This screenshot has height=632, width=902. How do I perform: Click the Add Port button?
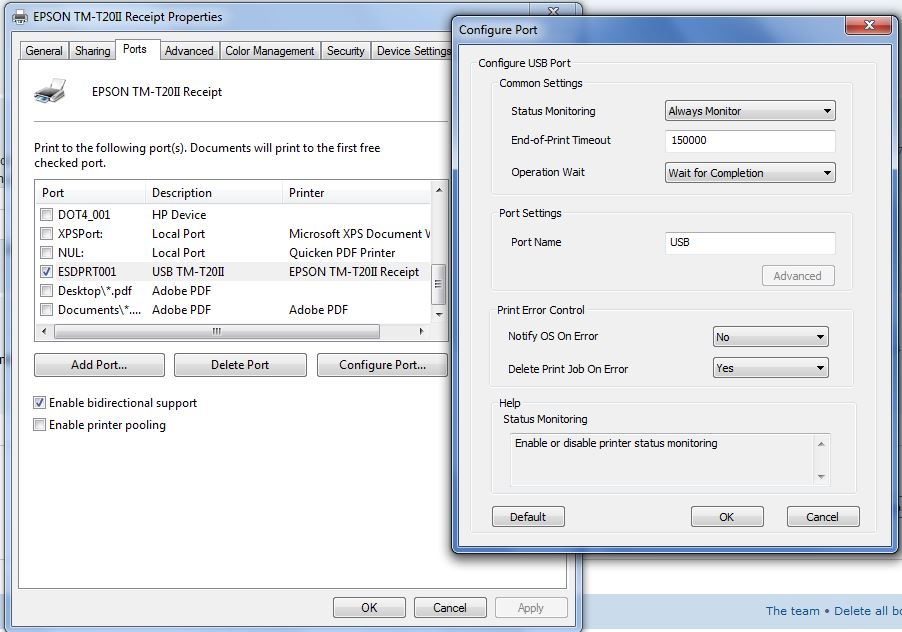[99, 365]
